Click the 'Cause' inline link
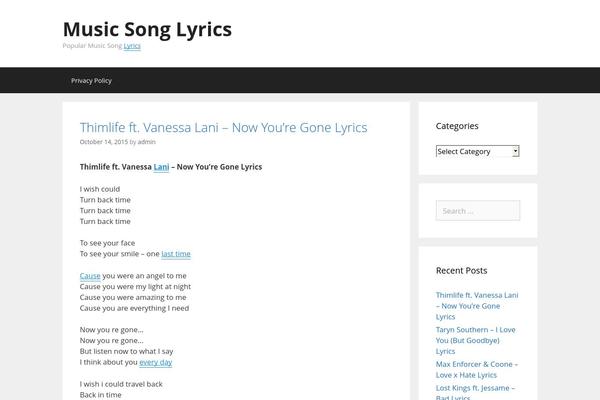The width and height of the screenshot is (600, 400). (x=90, y=275)
